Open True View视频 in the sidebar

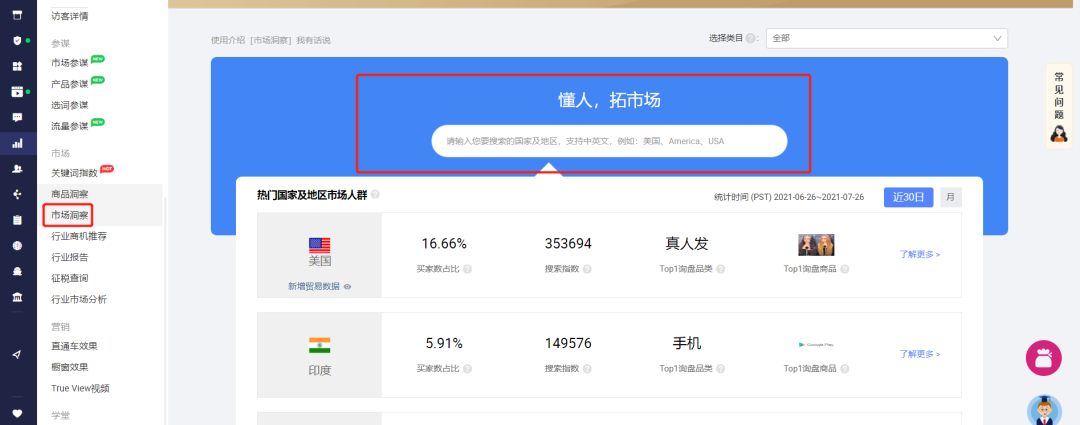tap(80, 388)
